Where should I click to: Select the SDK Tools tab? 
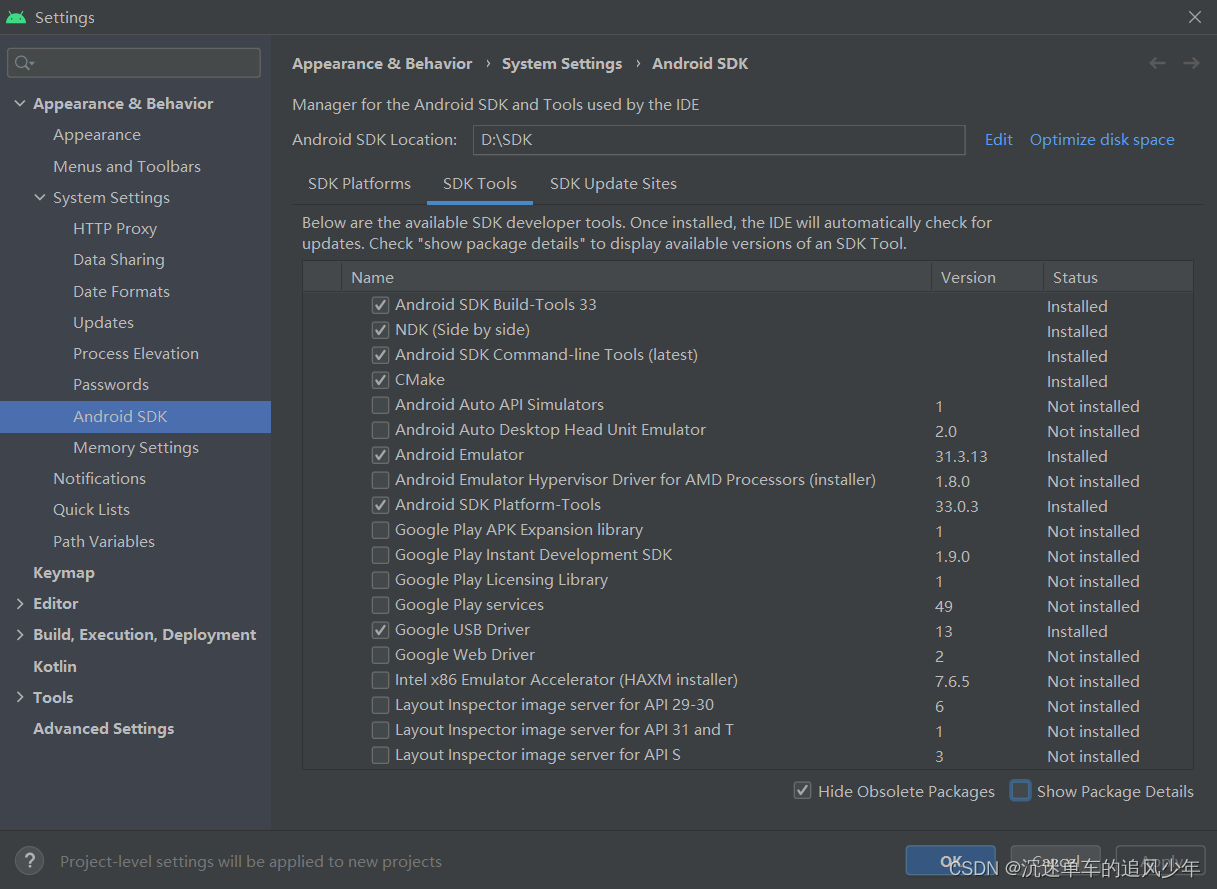coord(480,183)
